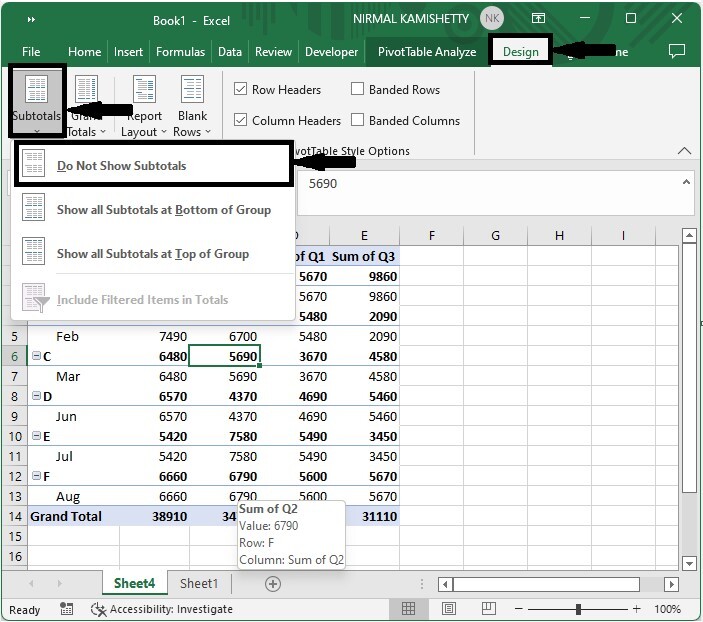Switch to the PivotTable Analyze tab
Image resolution: width=703 pixels, height=622 pixels.
point(426,52)
